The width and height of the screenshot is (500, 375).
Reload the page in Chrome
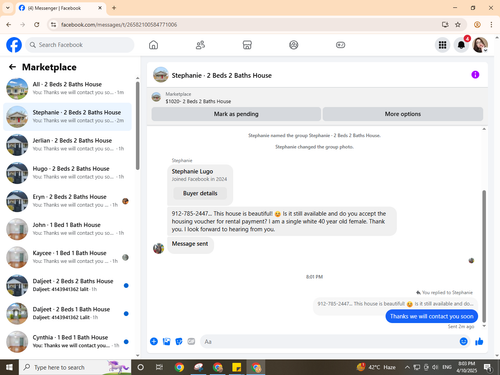(x=37, y=24)
